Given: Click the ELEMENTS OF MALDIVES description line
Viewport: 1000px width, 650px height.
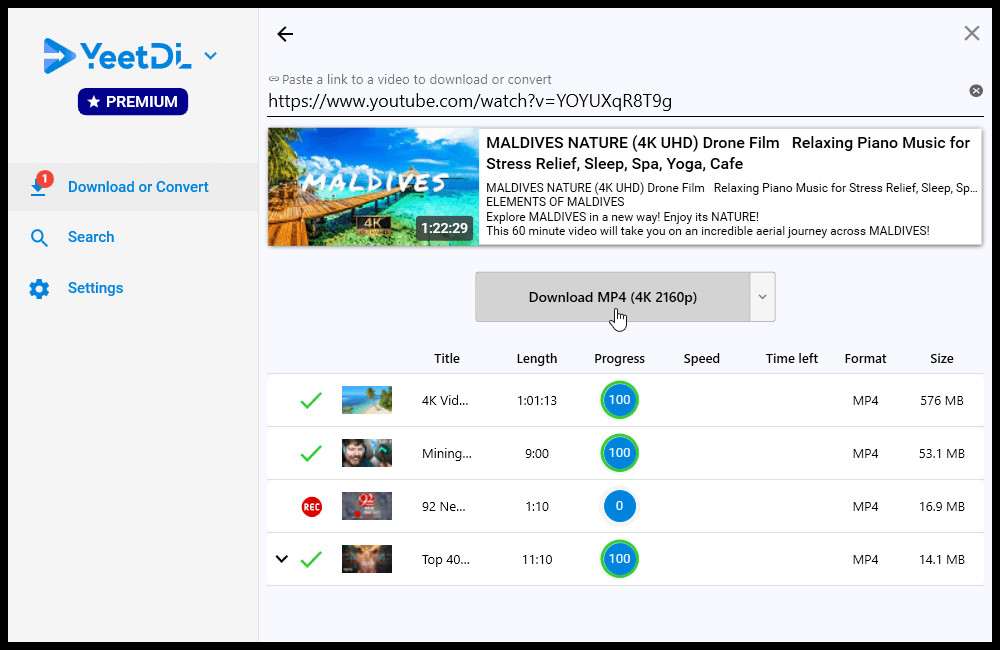Looking at the screenshot, I should [x=555, y=202].
